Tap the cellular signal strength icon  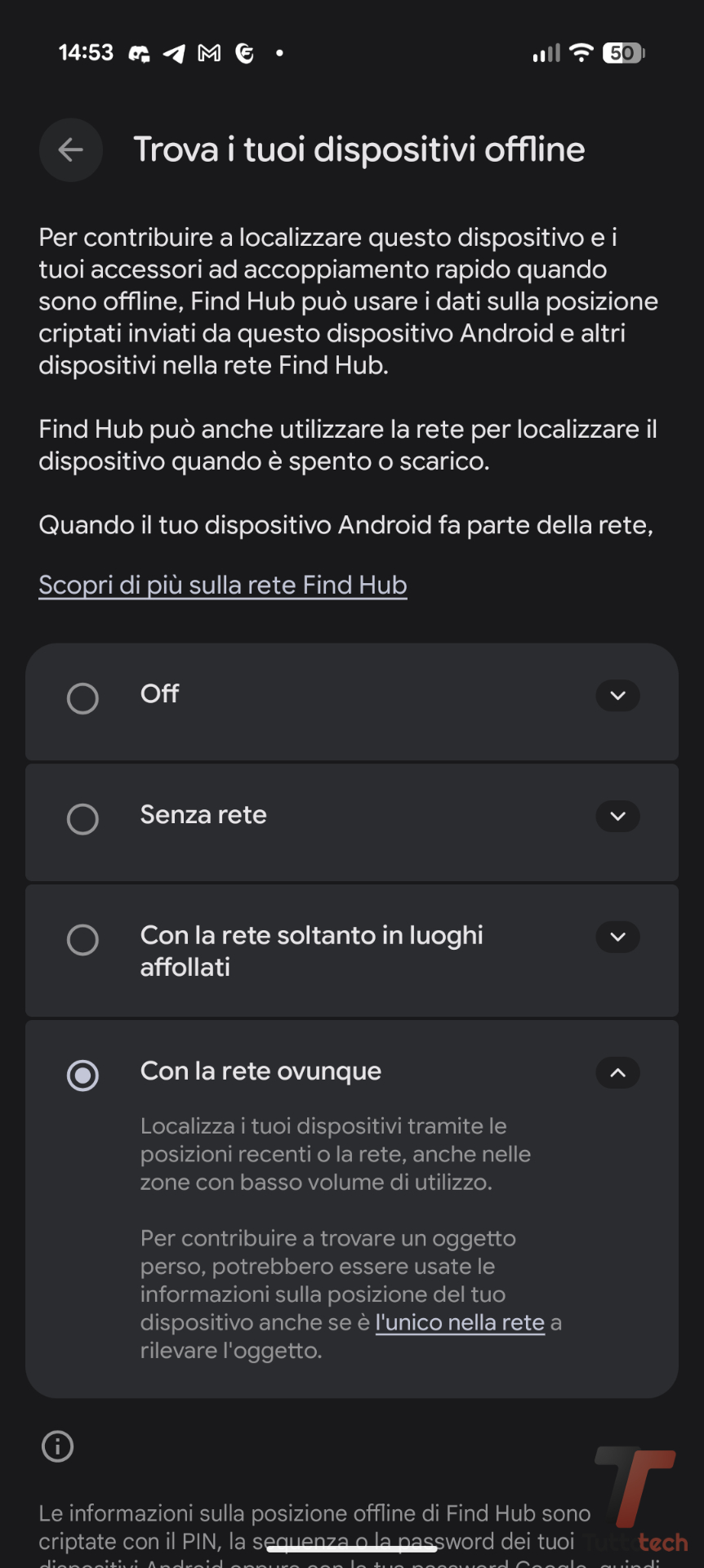546,53
